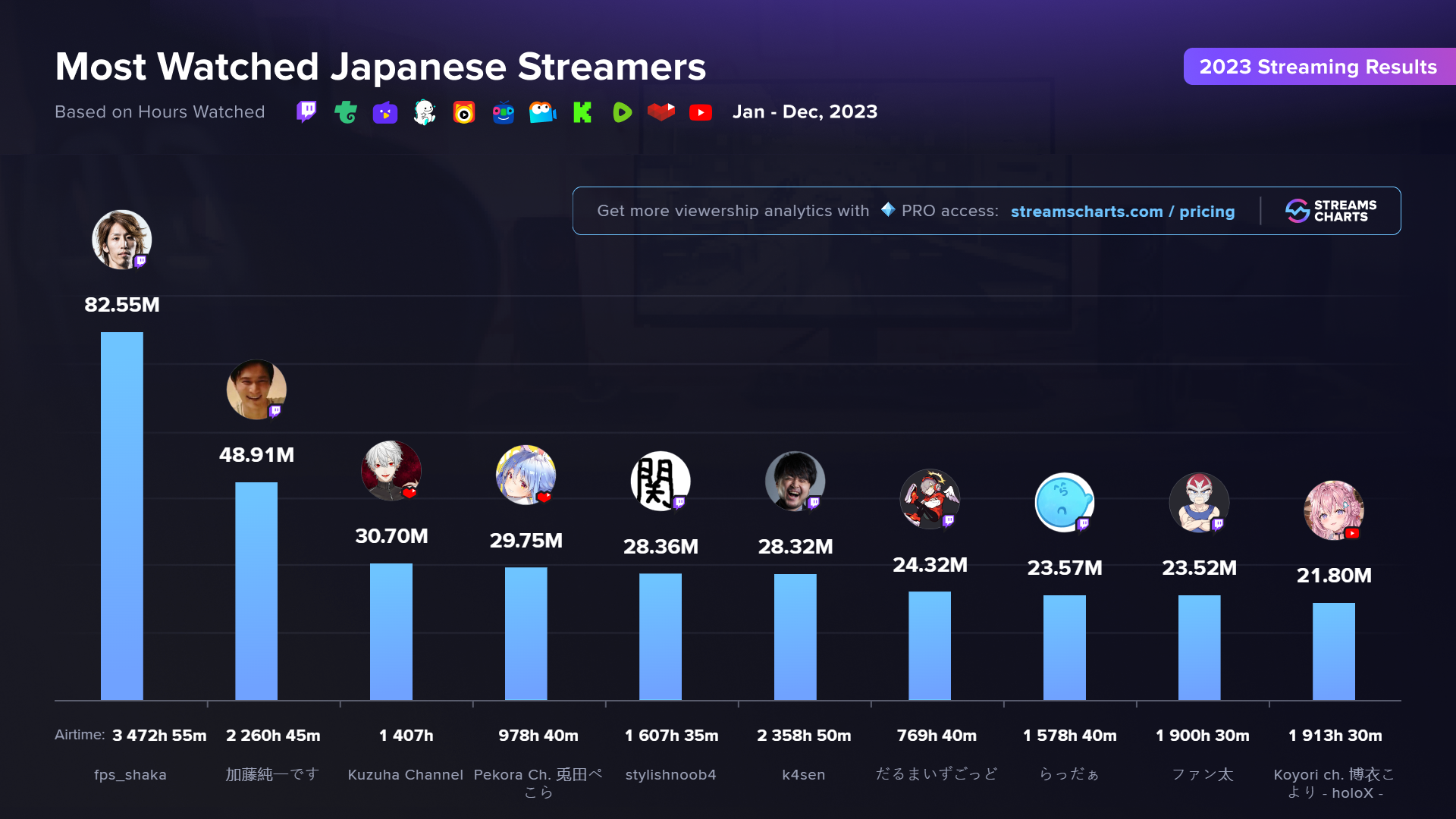Click the Twitch platform icon

pyautogui.click(x=306, y=112)
